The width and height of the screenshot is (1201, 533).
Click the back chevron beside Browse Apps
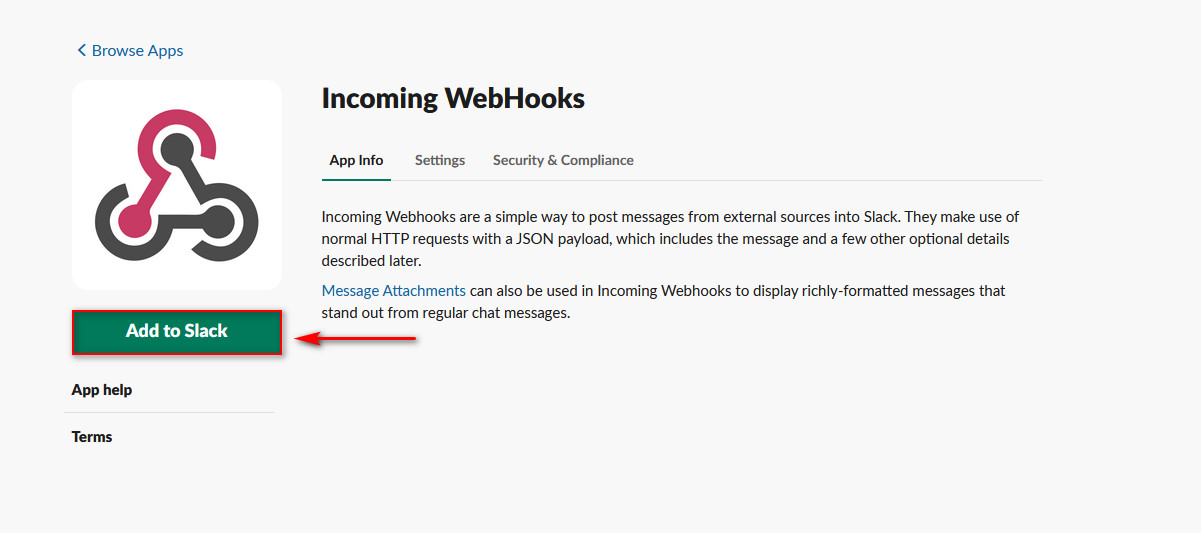click(x=81, y=50)
